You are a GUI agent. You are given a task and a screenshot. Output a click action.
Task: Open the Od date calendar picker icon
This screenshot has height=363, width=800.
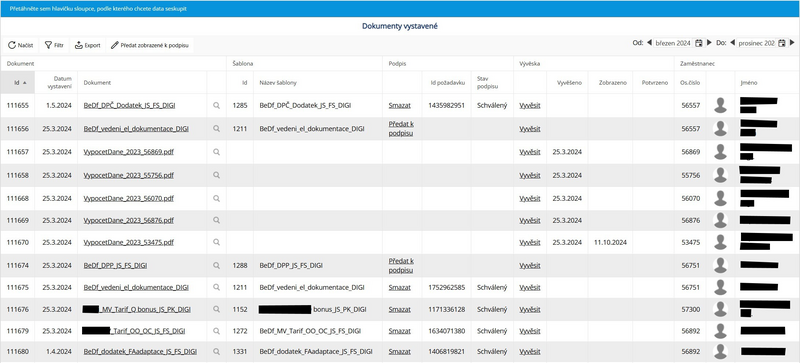click(x=699, y=43)
